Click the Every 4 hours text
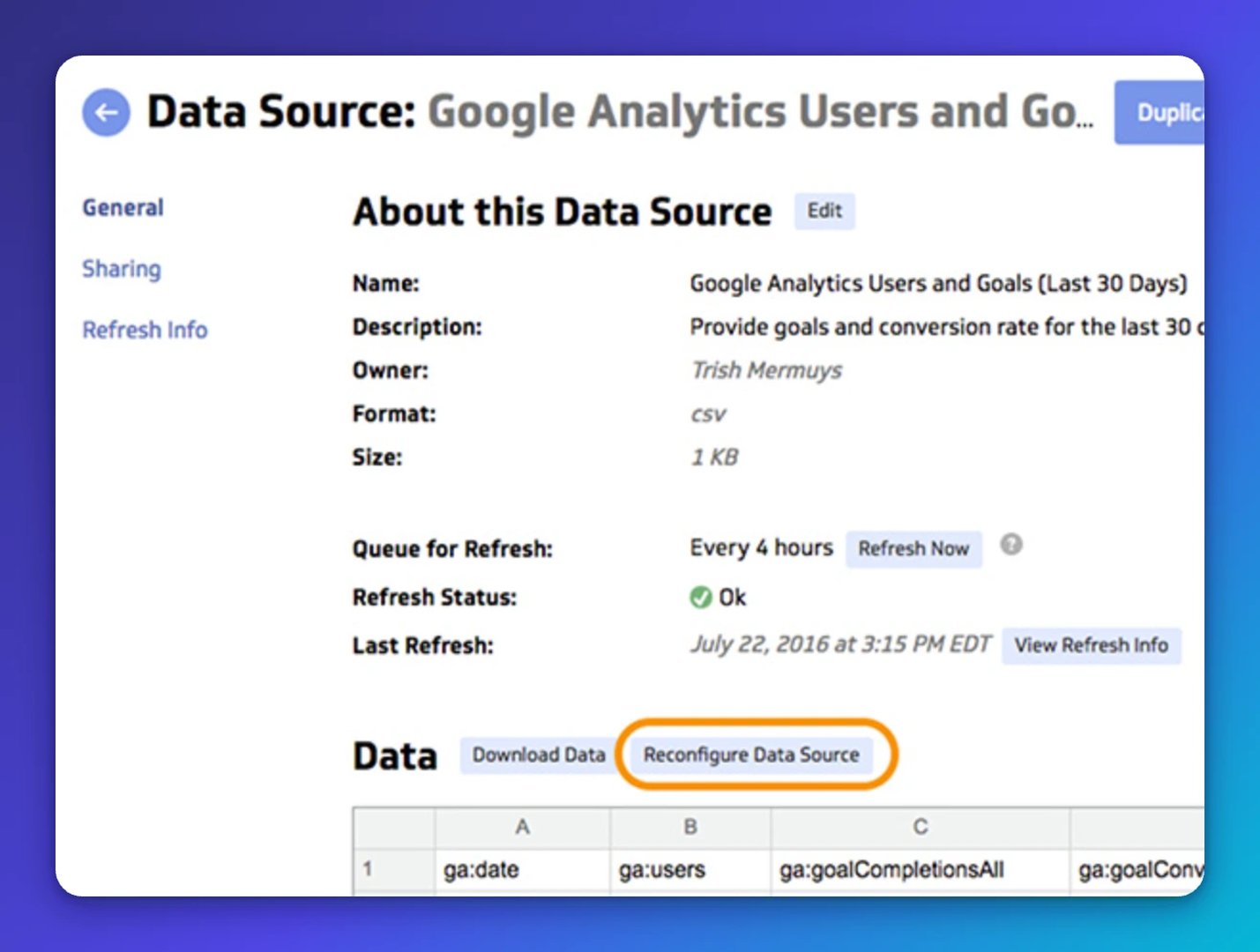 pos(761,547)
